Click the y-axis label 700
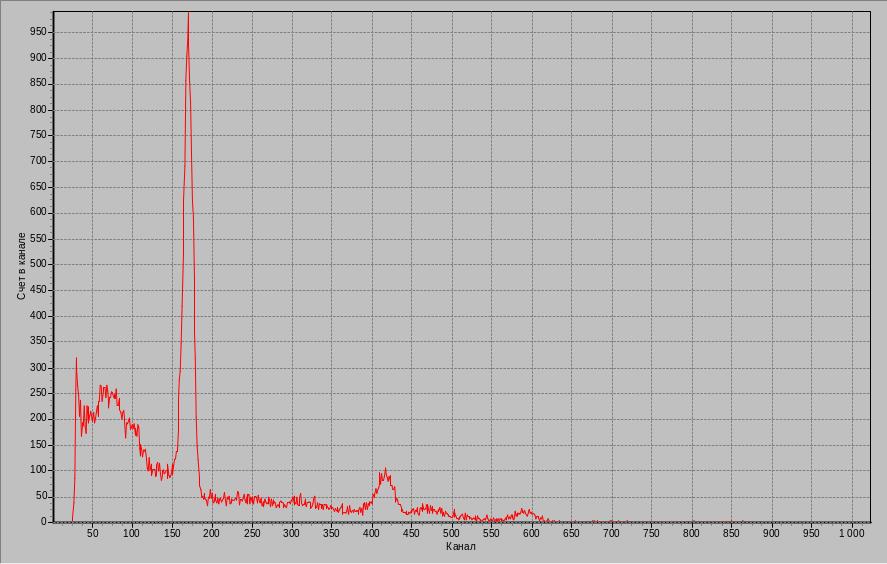 click(38, 161)
